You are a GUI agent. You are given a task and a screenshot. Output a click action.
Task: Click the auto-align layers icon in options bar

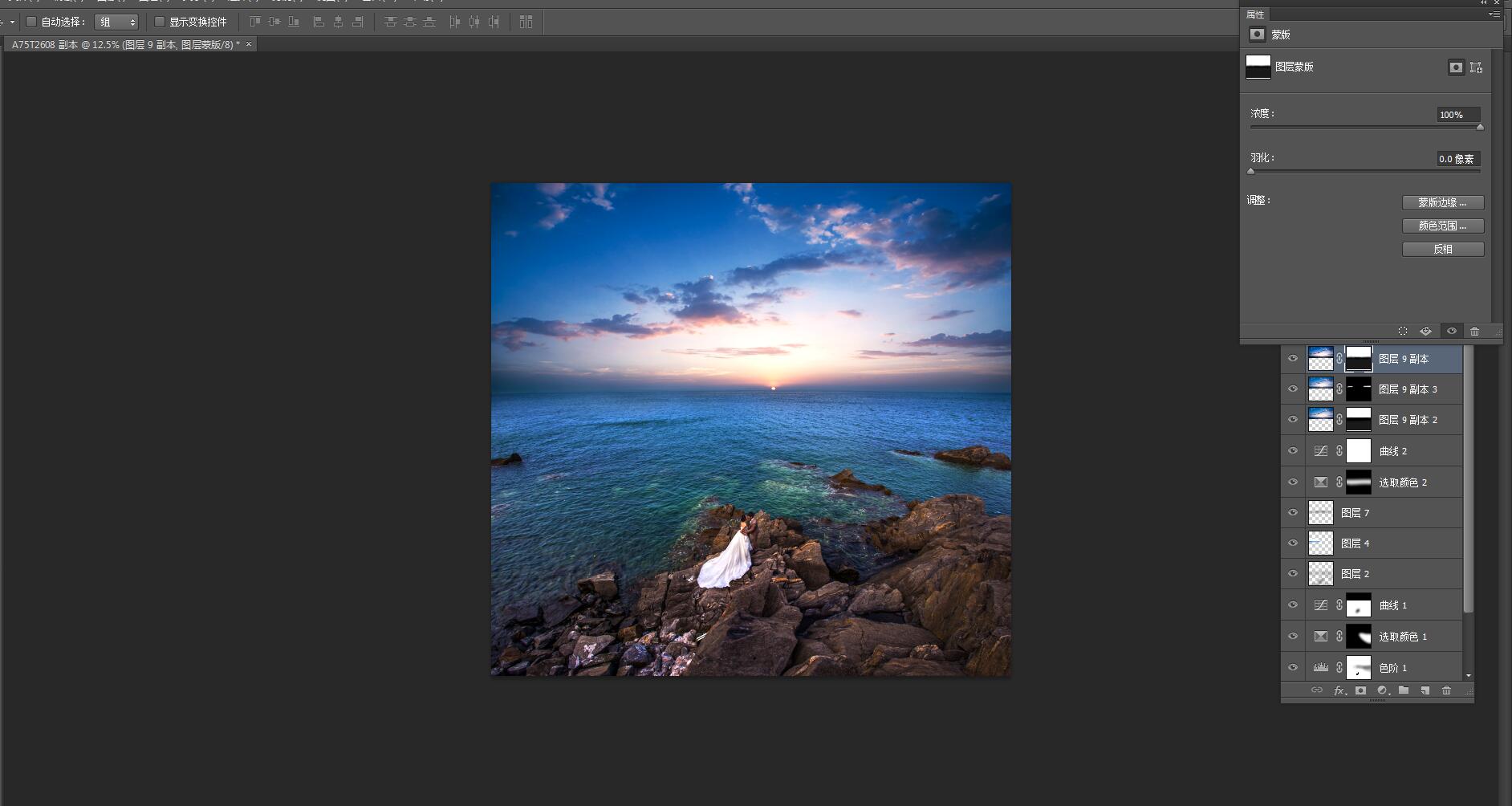click(526, 22)
